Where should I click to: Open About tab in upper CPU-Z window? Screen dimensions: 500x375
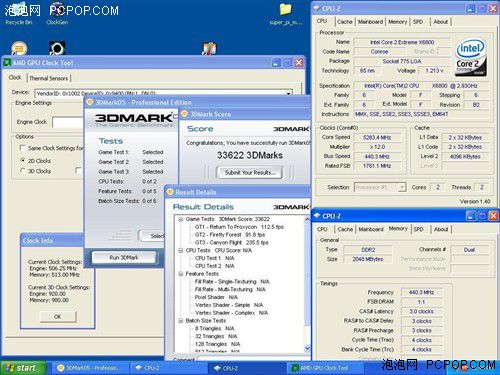click(441, 22)
